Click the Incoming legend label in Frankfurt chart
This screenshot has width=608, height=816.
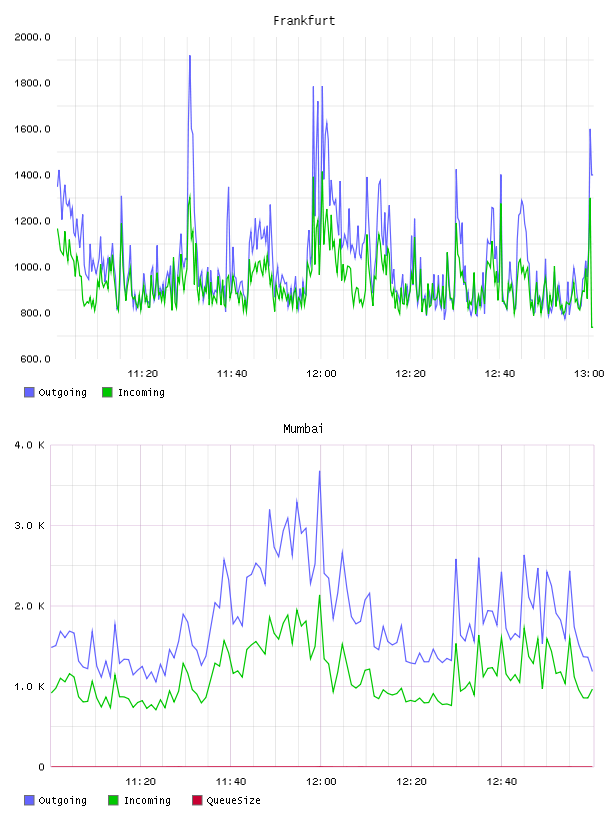(x=141, y=393)
